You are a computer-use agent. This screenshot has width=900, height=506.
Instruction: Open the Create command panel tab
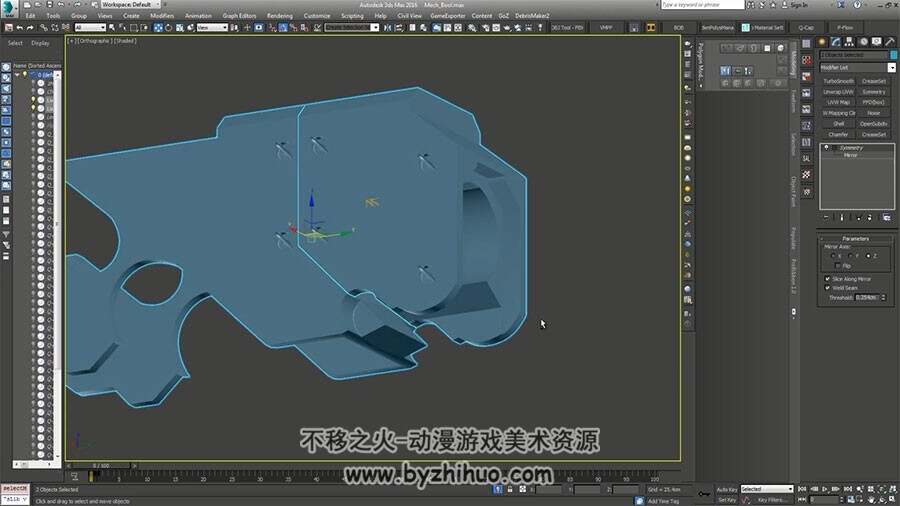(x=822, y=42)
